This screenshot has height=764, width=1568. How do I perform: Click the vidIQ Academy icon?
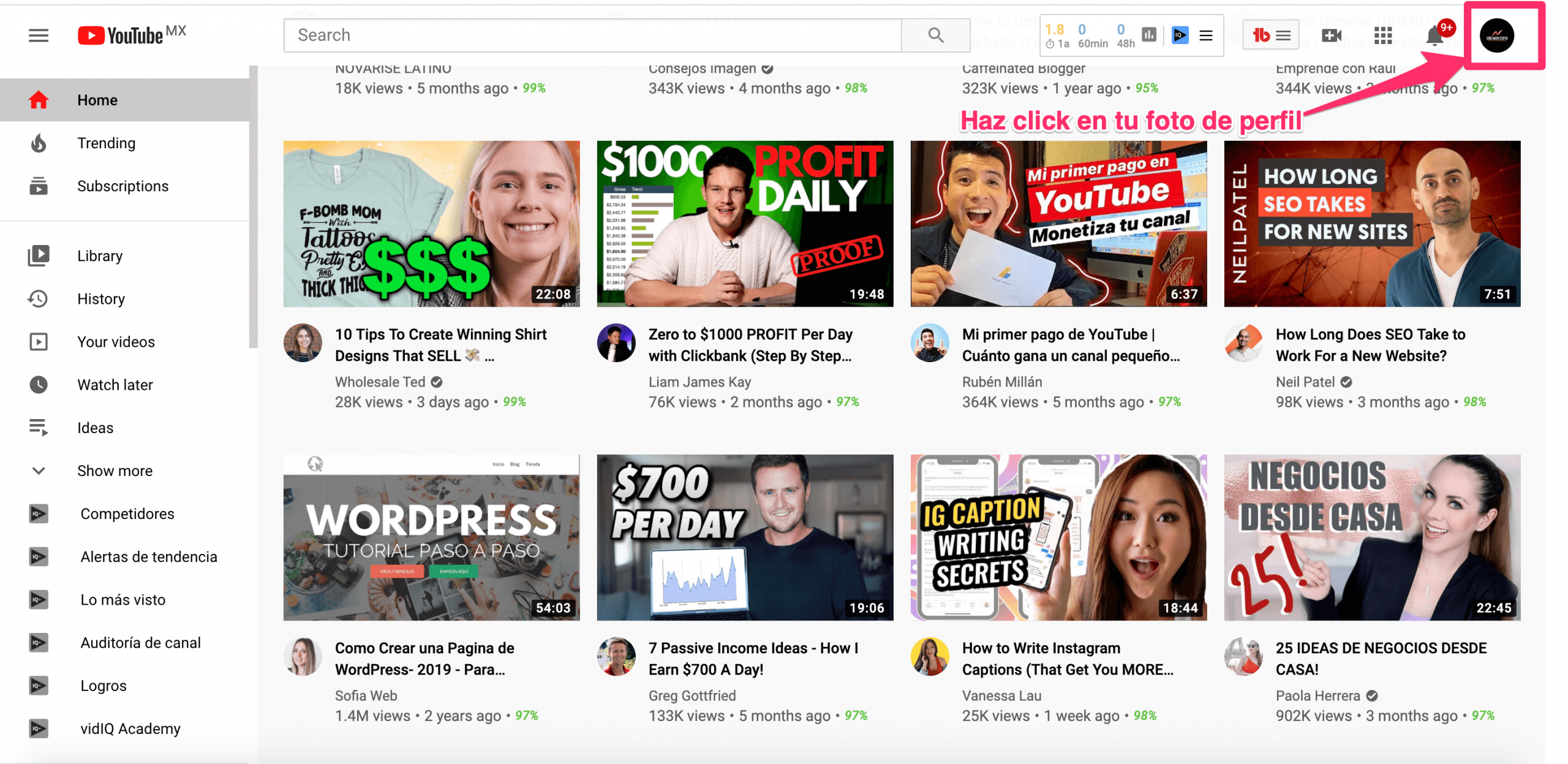point(39,728)
